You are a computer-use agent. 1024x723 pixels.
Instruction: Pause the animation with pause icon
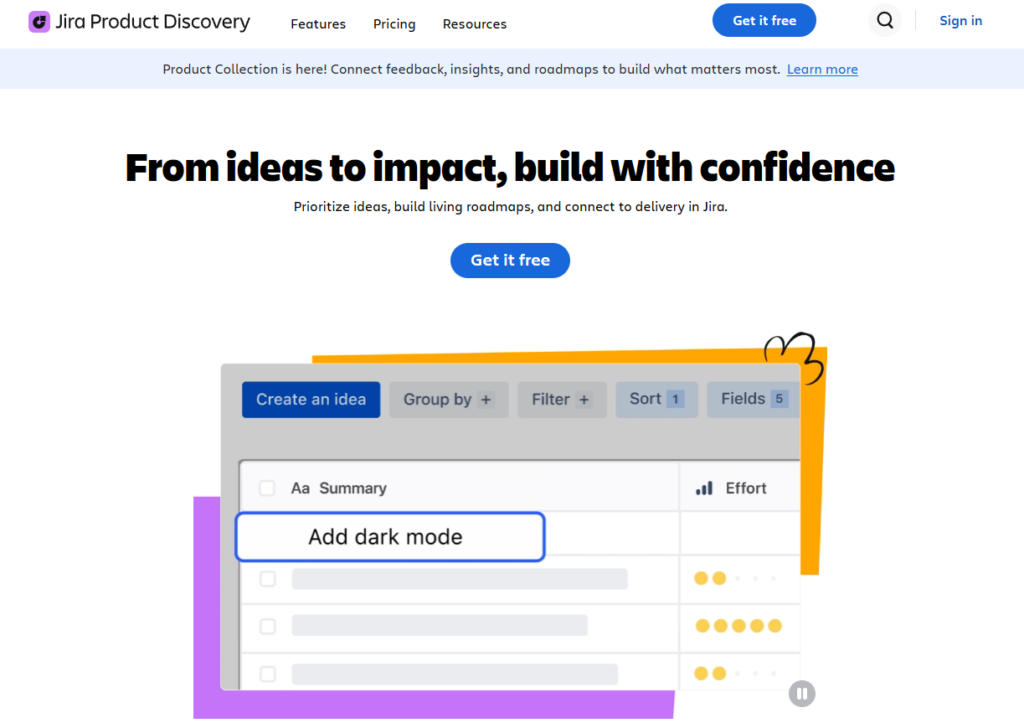coord(801,694)
